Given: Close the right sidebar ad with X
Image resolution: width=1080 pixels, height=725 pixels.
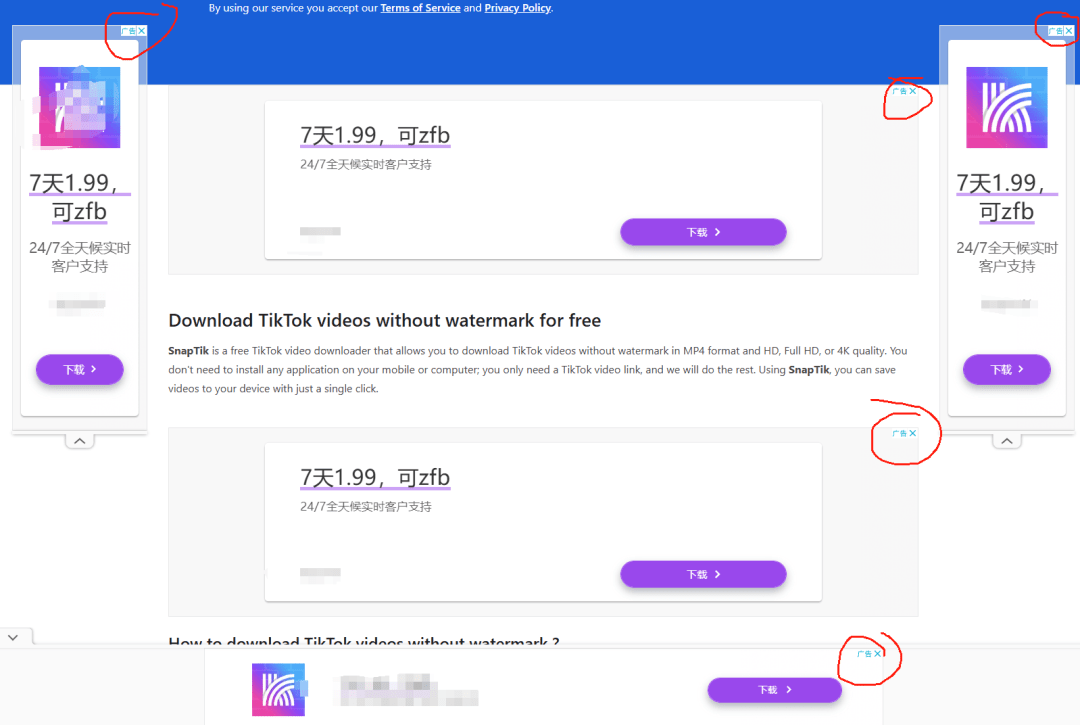Looking at the screenshot, I should 1069,31.
